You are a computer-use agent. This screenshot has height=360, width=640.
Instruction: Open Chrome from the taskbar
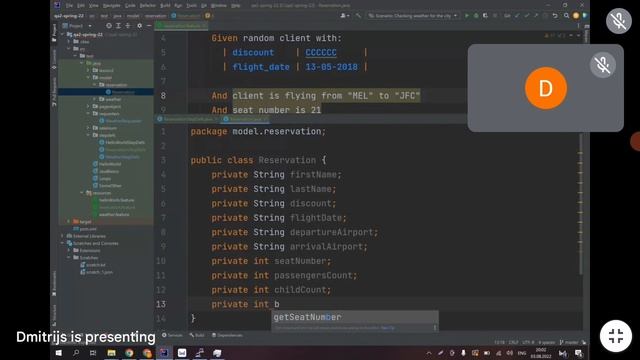[129, 353]
